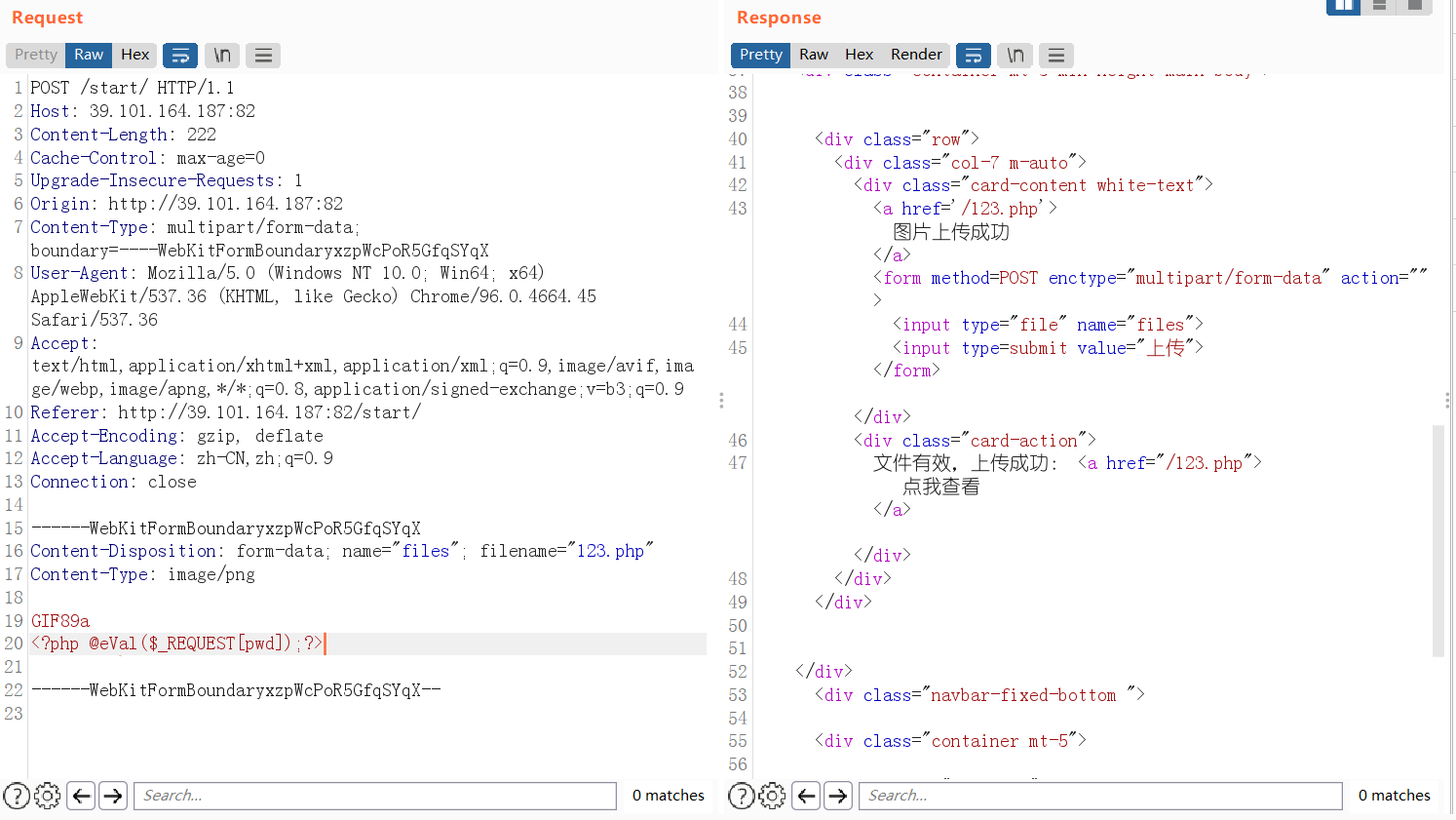Toggle word wrap icon in Response toolbar
The width and height of the screenshot is (1456, 820).
[974, 56]
